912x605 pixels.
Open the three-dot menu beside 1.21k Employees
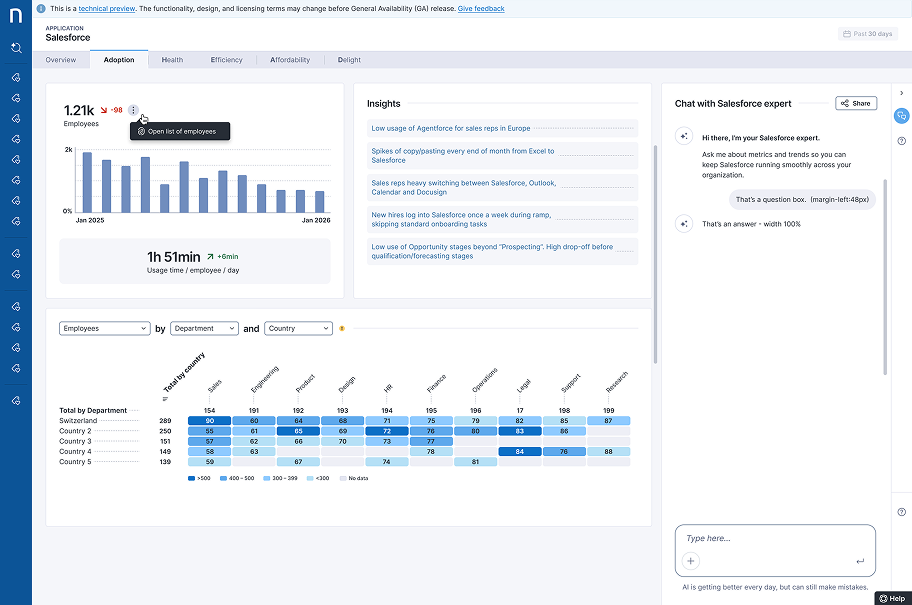[x=133, y=110]
